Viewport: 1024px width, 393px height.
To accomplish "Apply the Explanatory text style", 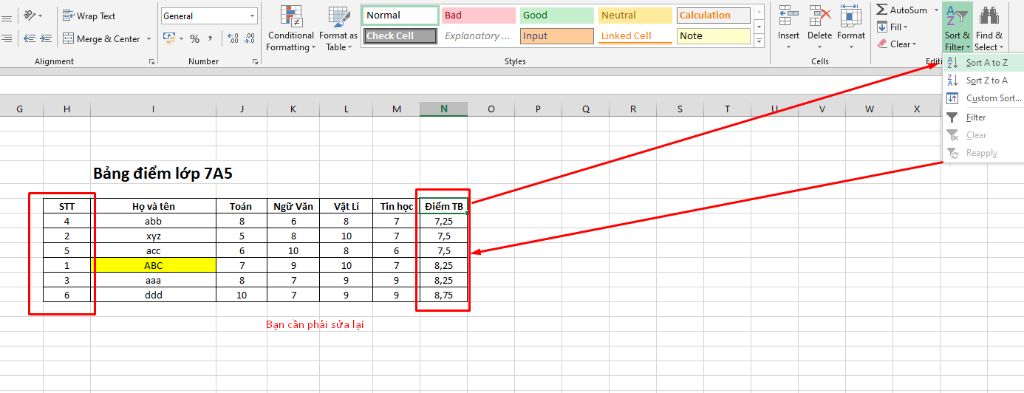I will [x=479, y=36].
